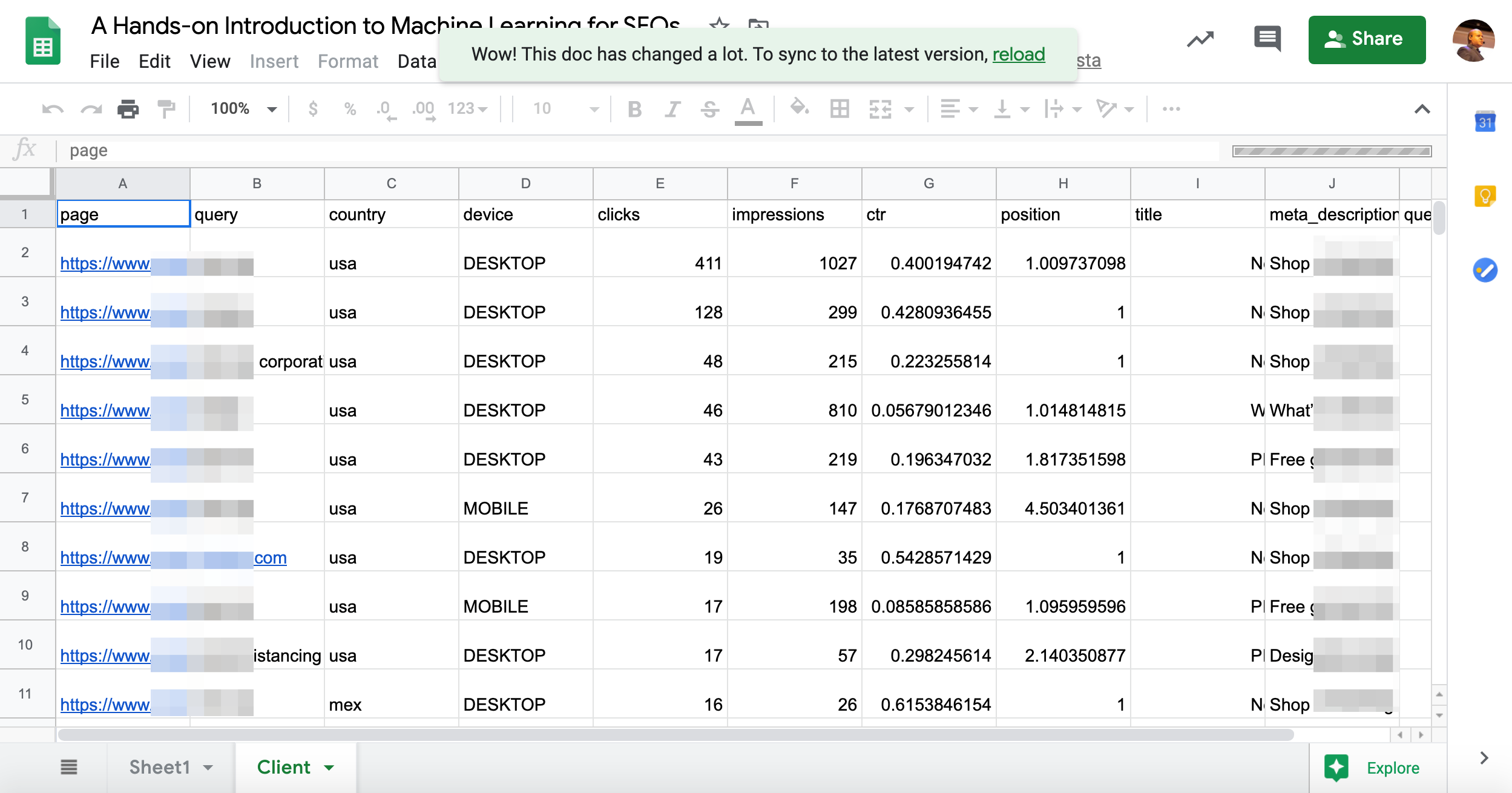The width and height of the screenshot is (1512, 793).
Task: Open the Client sheet tab arrow
Action: [x=329, y=768]
